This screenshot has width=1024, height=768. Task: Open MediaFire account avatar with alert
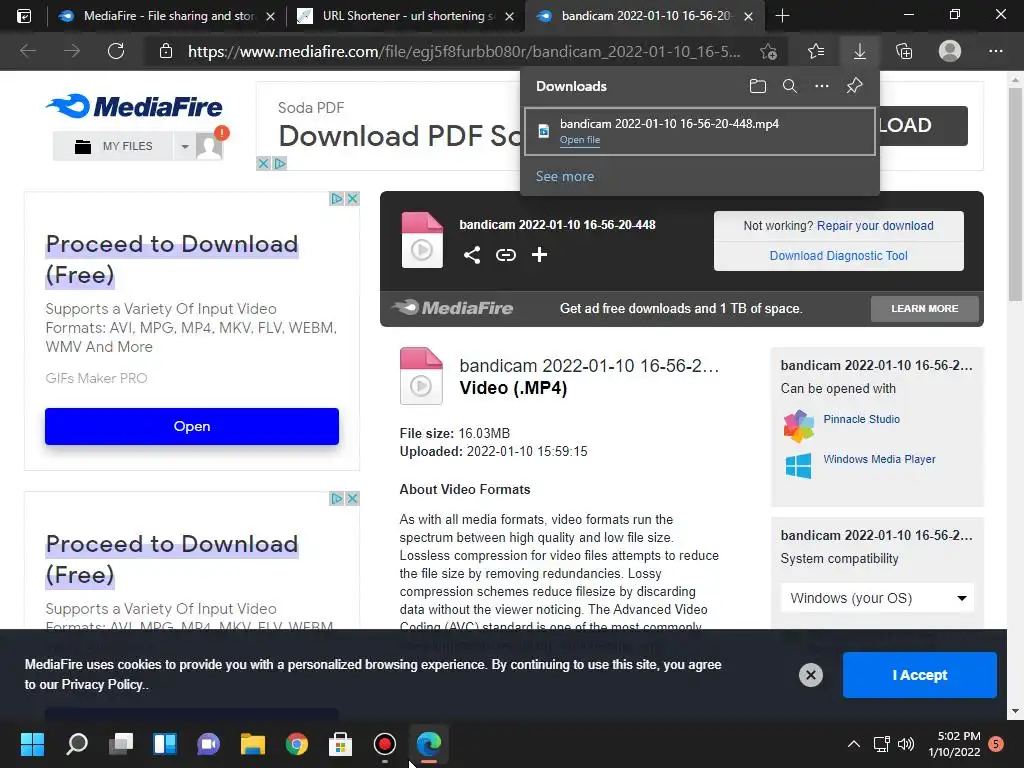210,145
